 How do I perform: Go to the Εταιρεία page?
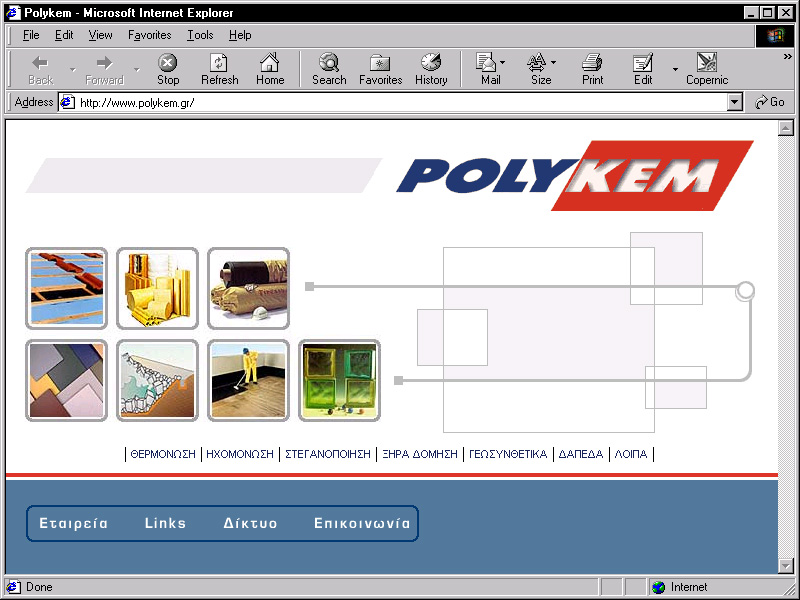(x=73, y=523)
